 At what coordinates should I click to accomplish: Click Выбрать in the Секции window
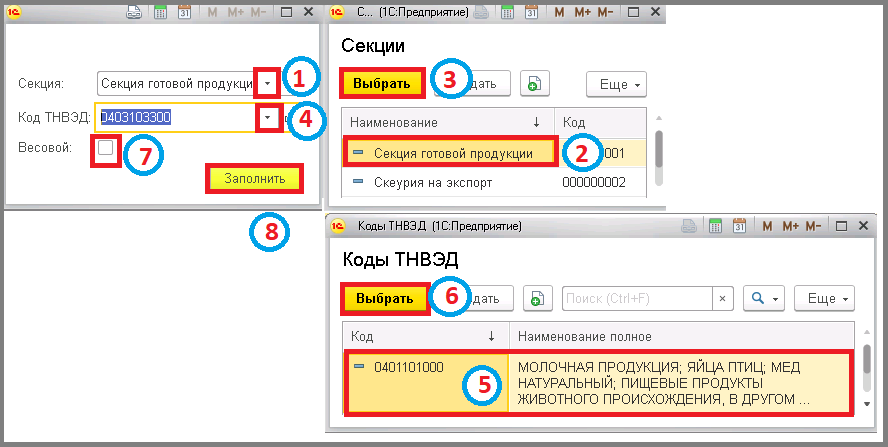point(382,84)
